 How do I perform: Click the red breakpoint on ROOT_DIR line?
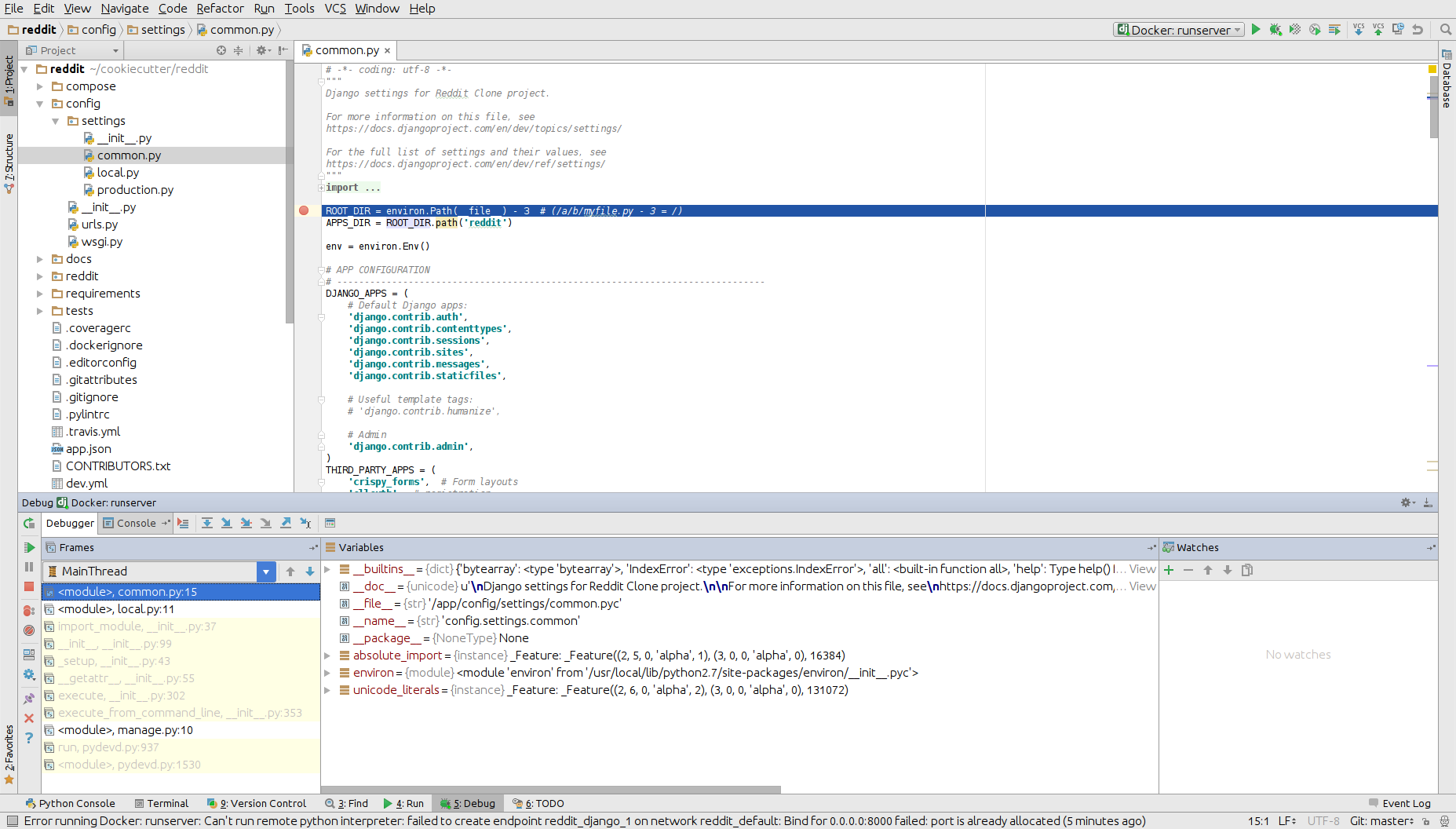pyautogui.click(x=303, y=210)
